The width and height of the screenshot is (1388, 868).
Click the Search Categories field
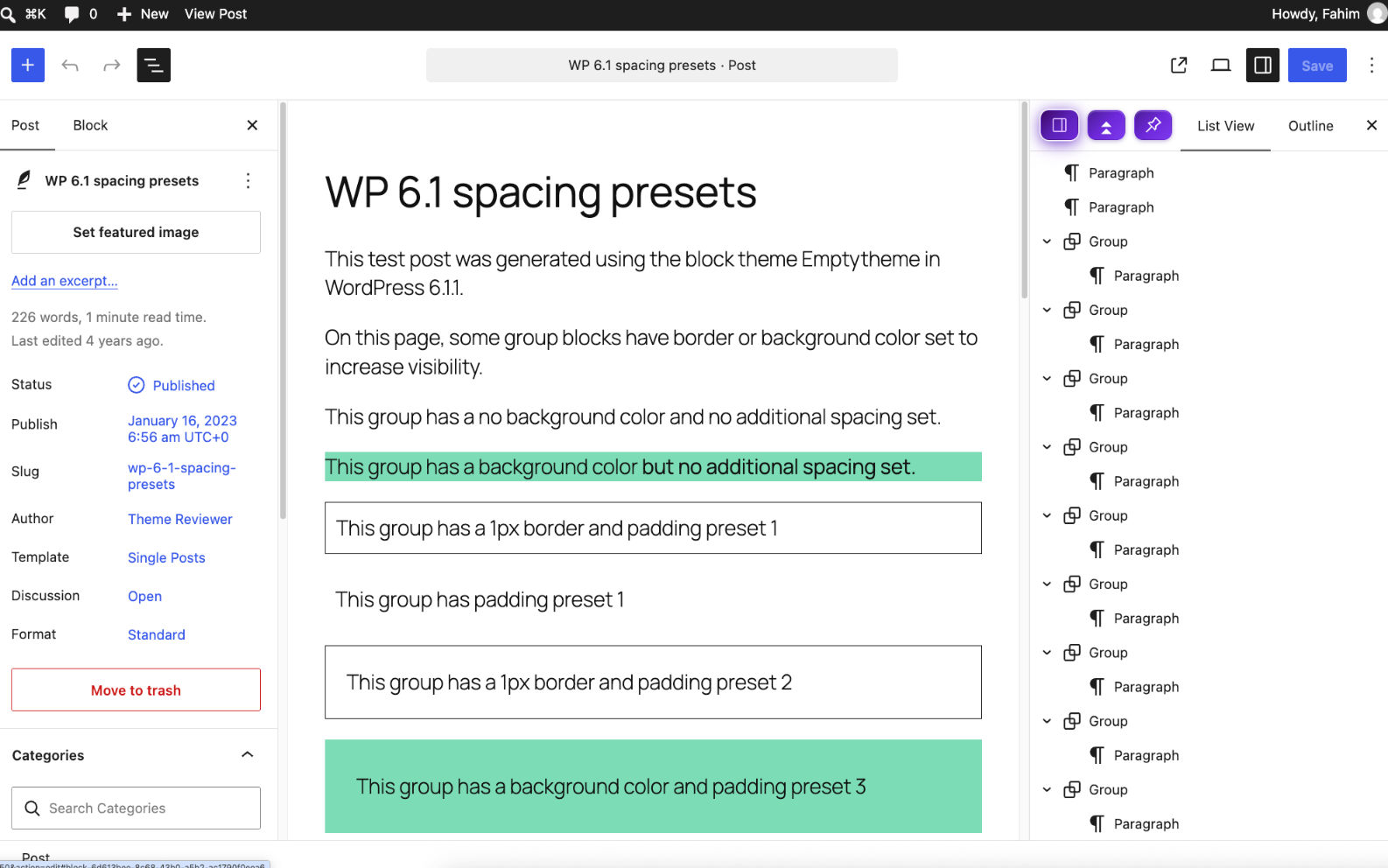click(x=136, y=808)
